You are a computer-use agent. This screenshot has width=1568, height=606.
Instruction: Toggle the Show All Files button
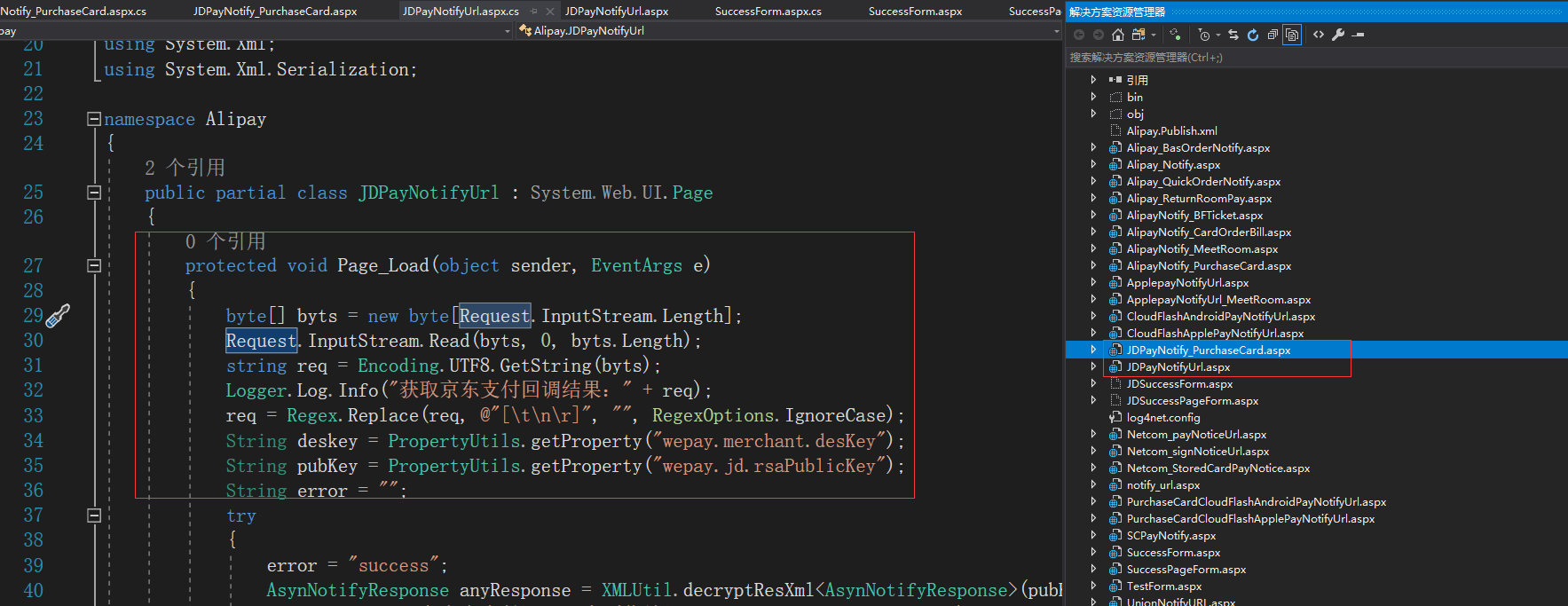[x=1292, y=35]
